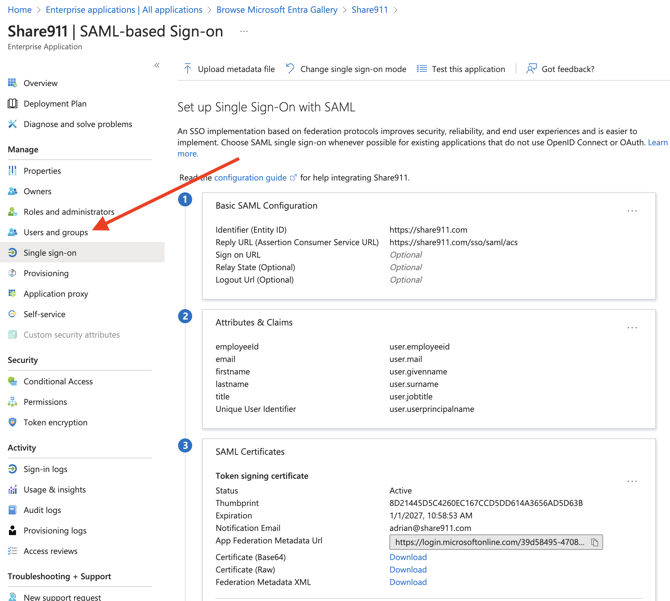
Task: Click Test this application label
Action: click(x=468, y=69)
